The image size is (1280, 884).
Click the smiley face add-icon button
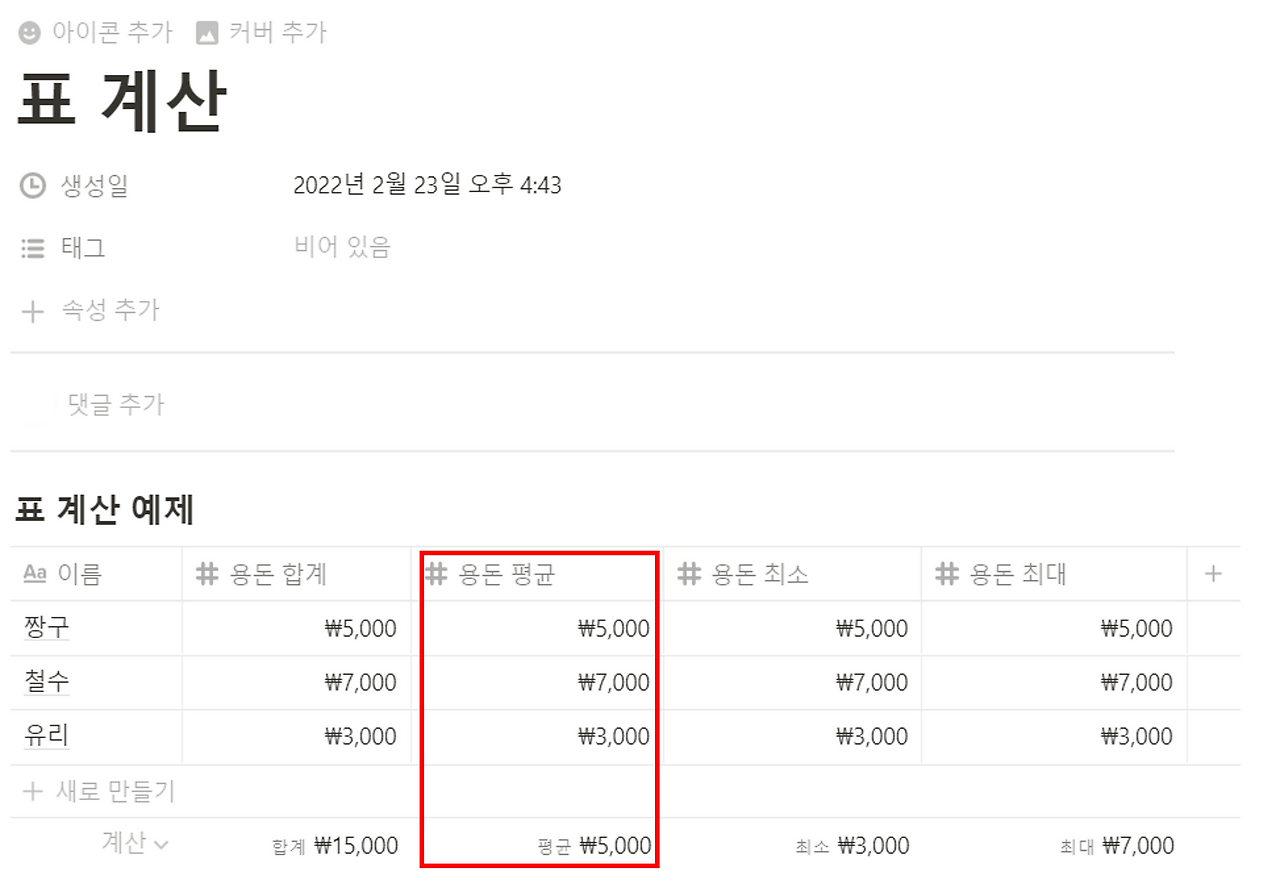(x=27, y=31)
